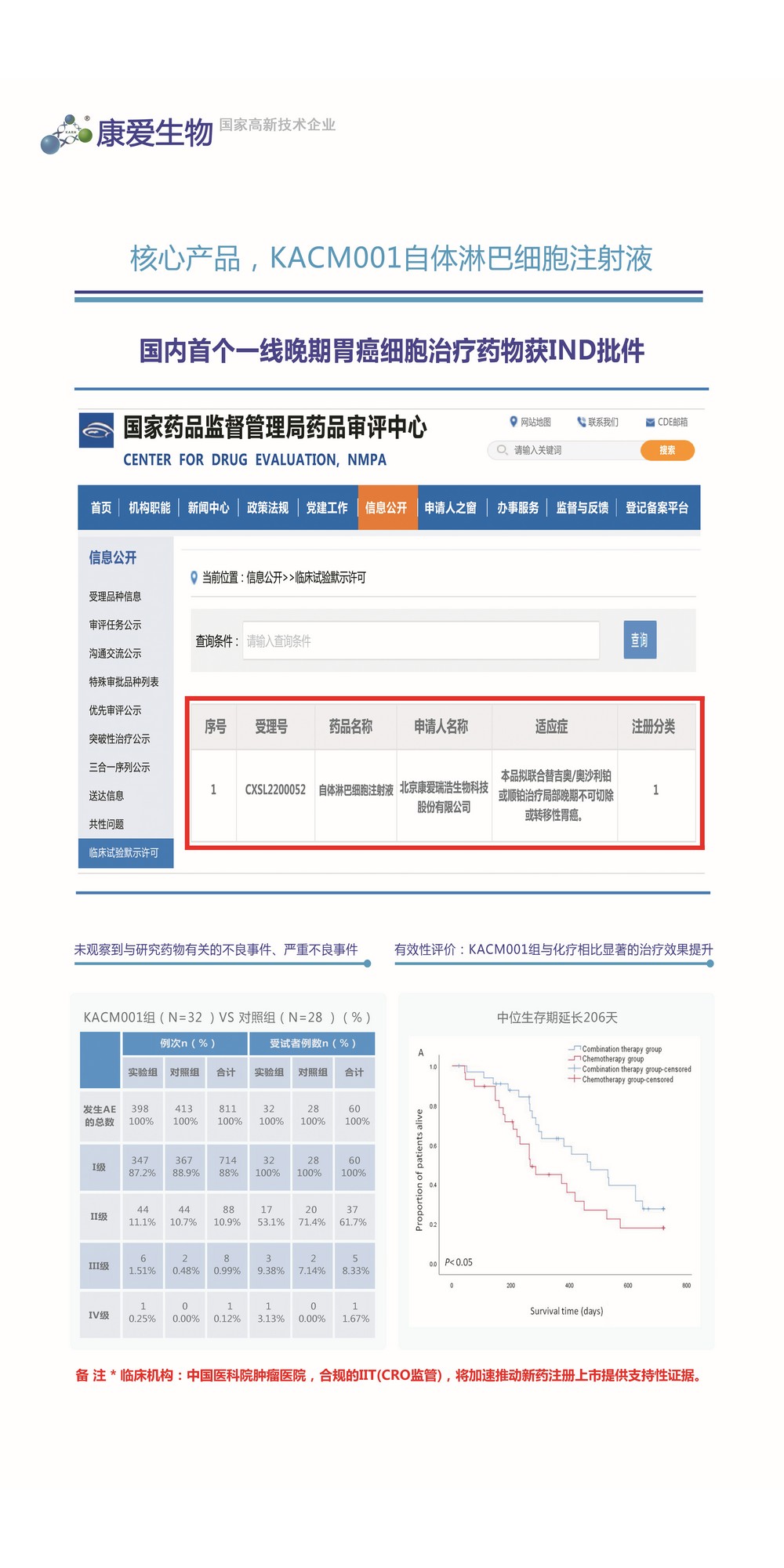
Task: Click the 受理号 column header
Action: point(271,727)
